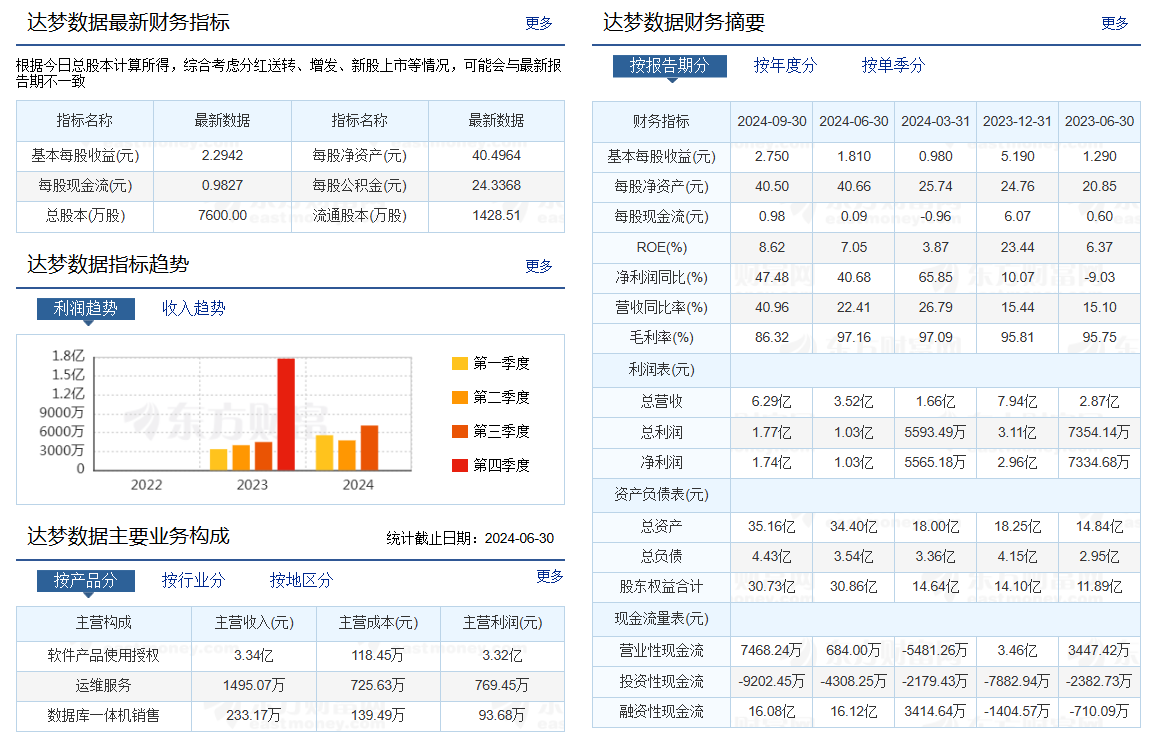The width and height of the screenshot is (1160, 741).
Task: Click the 利润表(元) section row
Action: pyautogui.click(x=866, y=370)
